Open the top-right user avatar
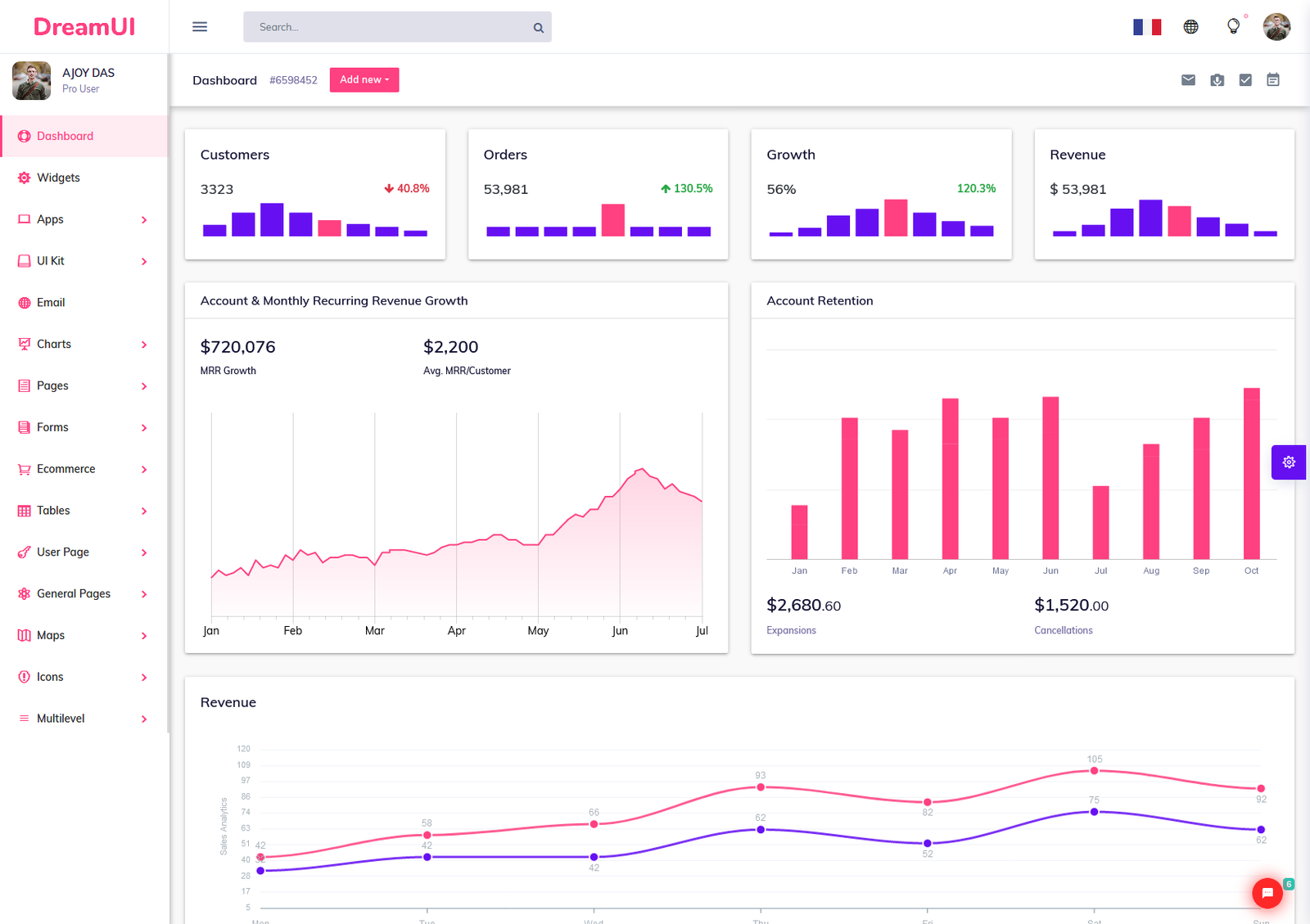The height and width of the screenshot is (924, 1310). click(x=1276, y=27)
